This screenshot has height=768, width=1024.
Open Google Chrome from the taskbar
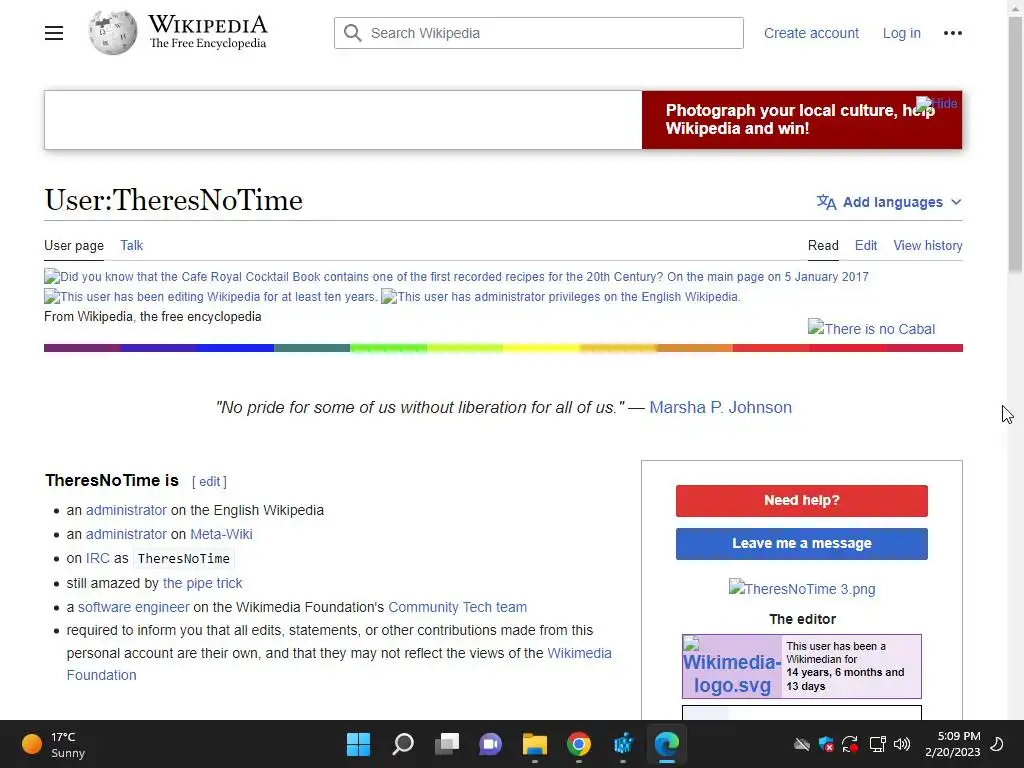click(579, 744)
